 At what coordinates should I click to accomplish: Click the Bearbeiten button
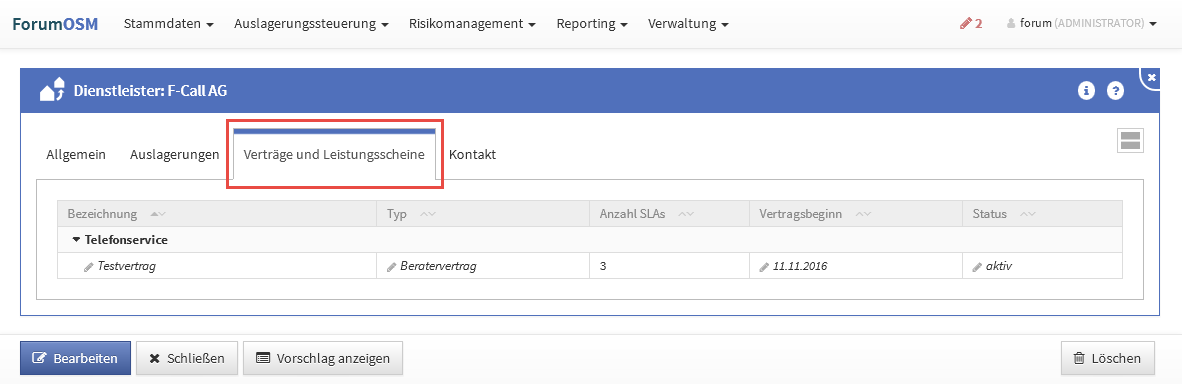[75, 358]
